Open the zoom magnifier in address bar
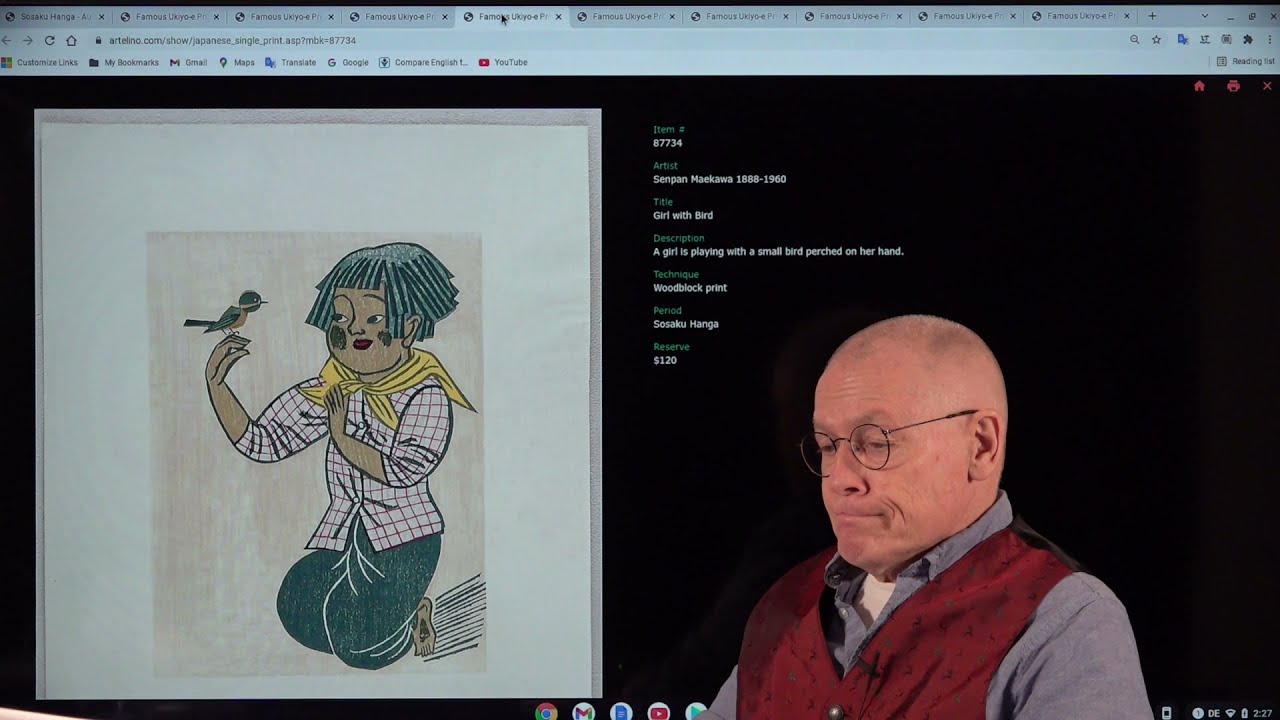Screen dimensions: 1280x720 pos(1134,40)
